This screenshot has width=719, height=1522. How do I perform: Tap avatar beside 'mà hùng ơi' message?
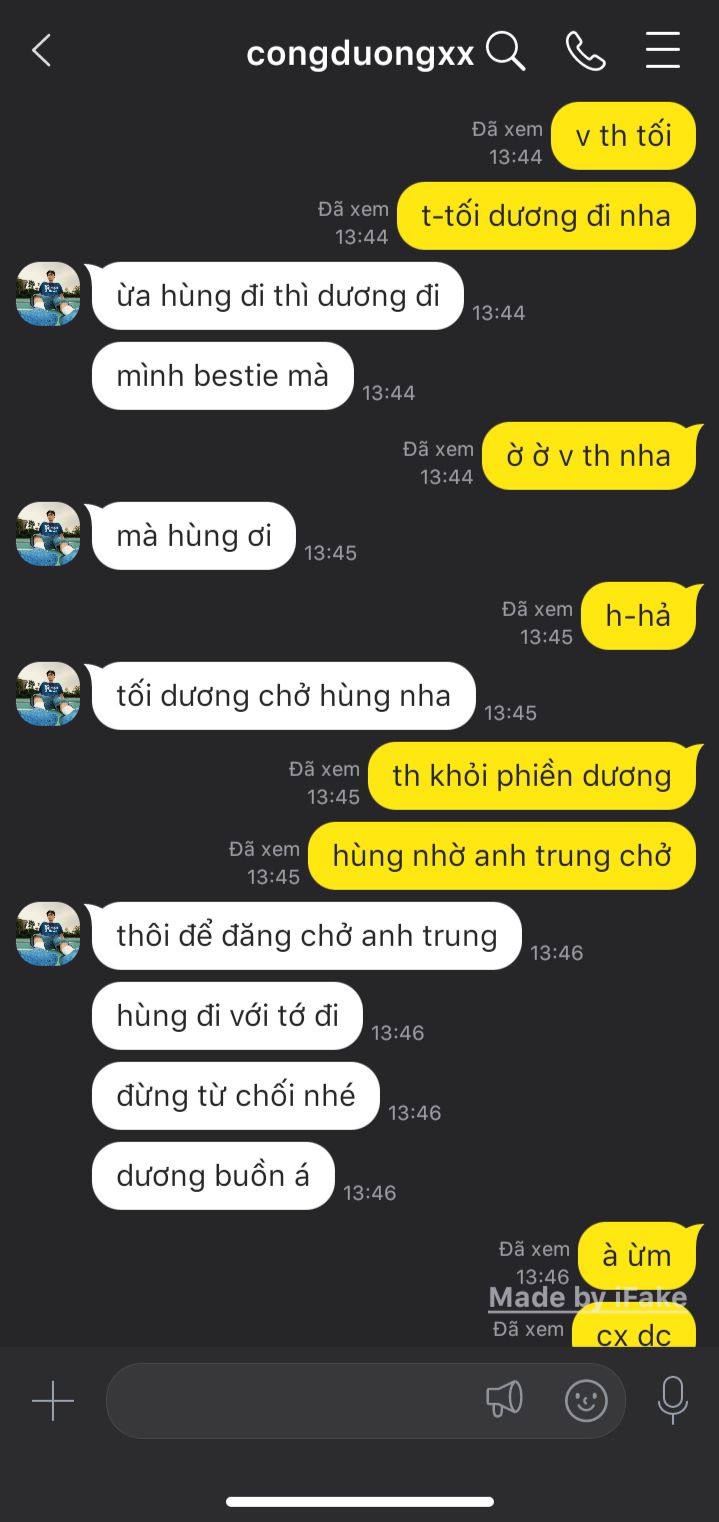pos(48,534)
